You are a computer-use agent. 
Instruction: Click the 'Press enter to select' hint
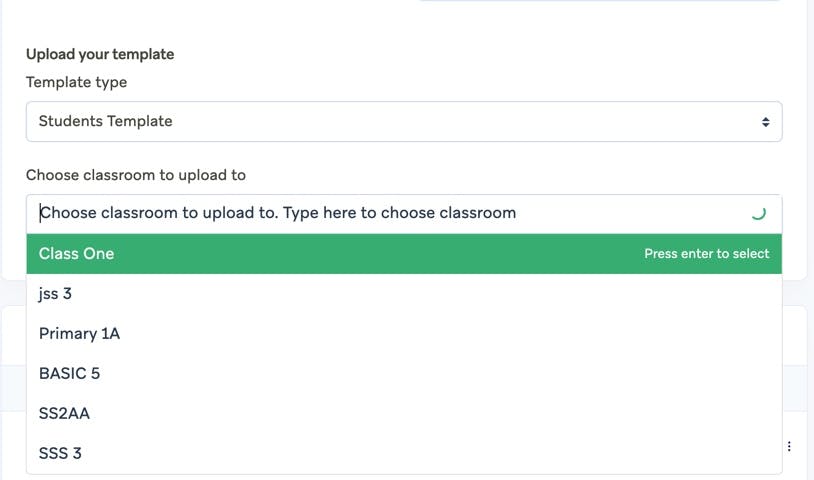(x=706, y=254)
